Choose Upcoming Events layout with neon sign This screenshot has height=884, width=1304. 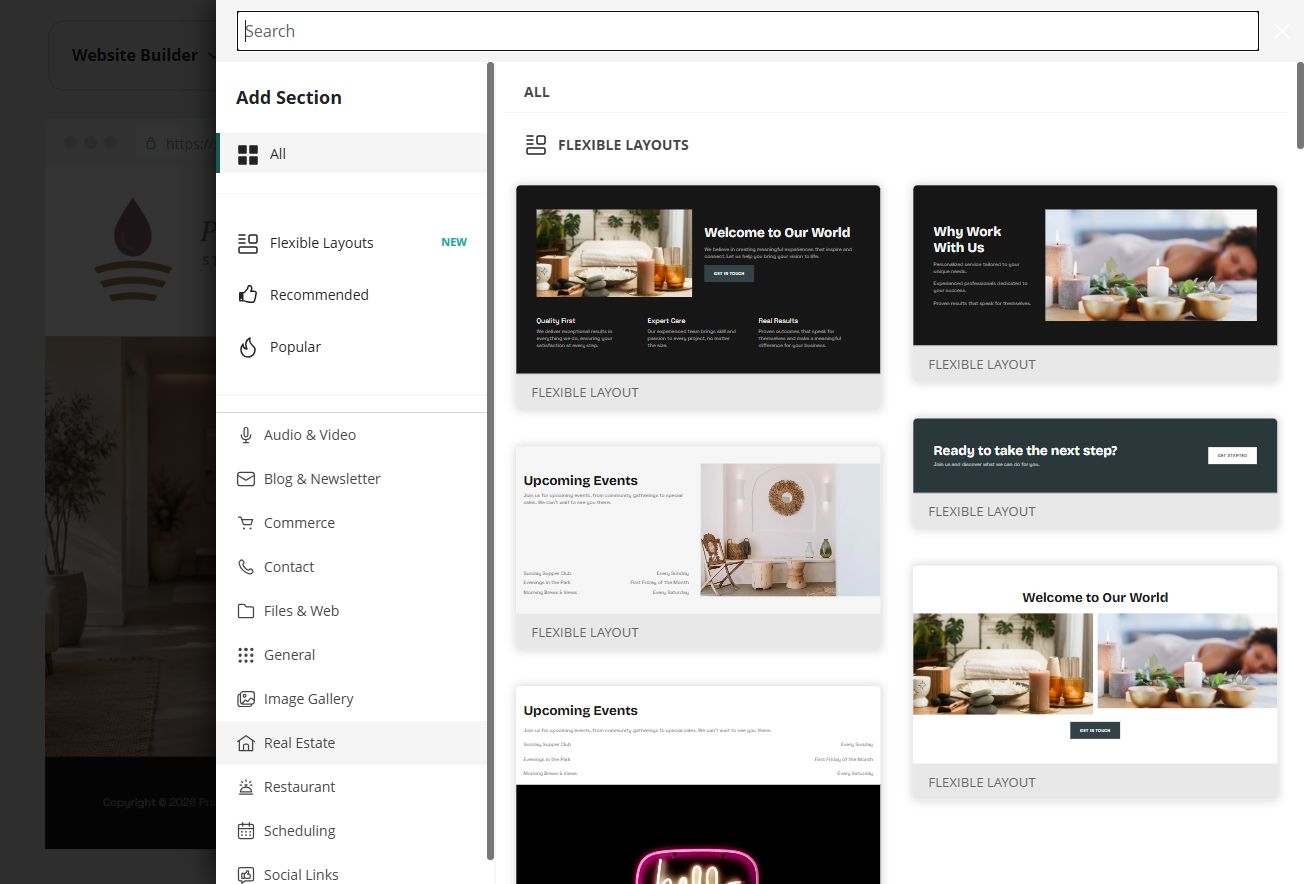point(698,784)
